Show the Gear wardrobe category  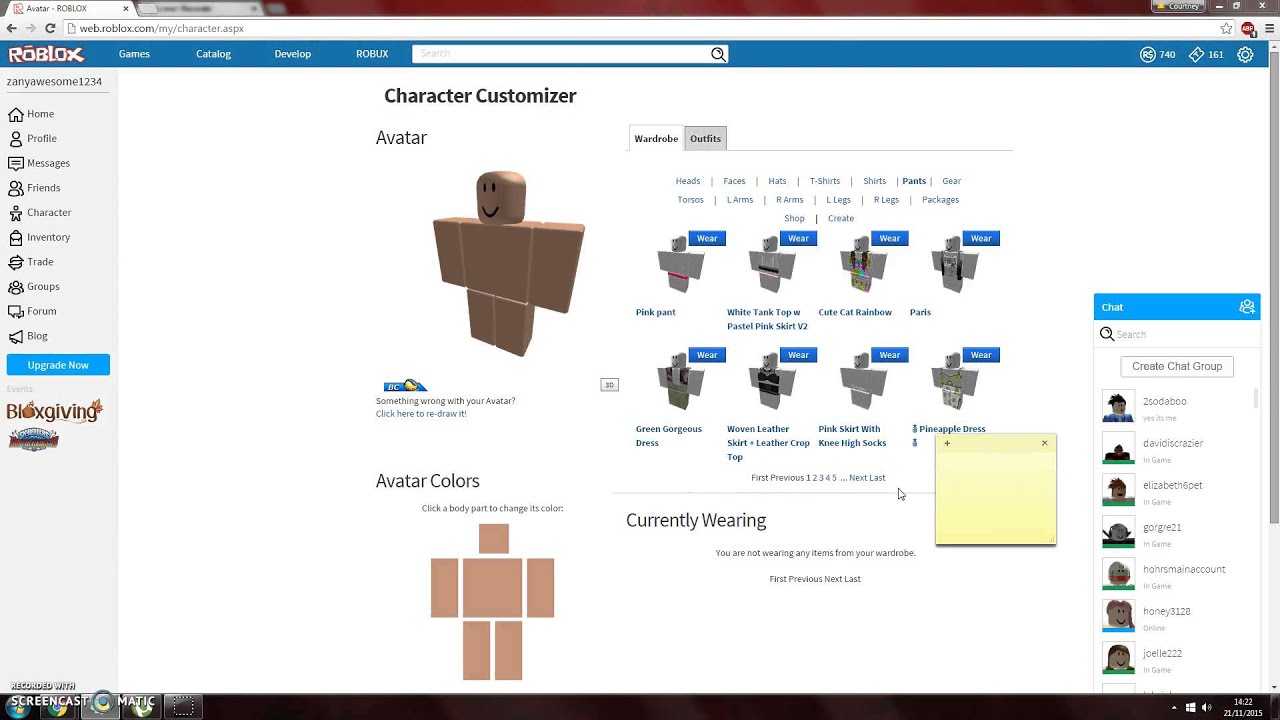pyautogui.click(x=951, y=181)
